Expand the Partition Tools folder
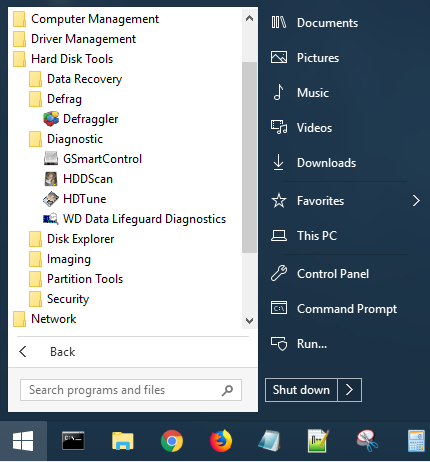The image size is (430, 462). pos(76,279)
